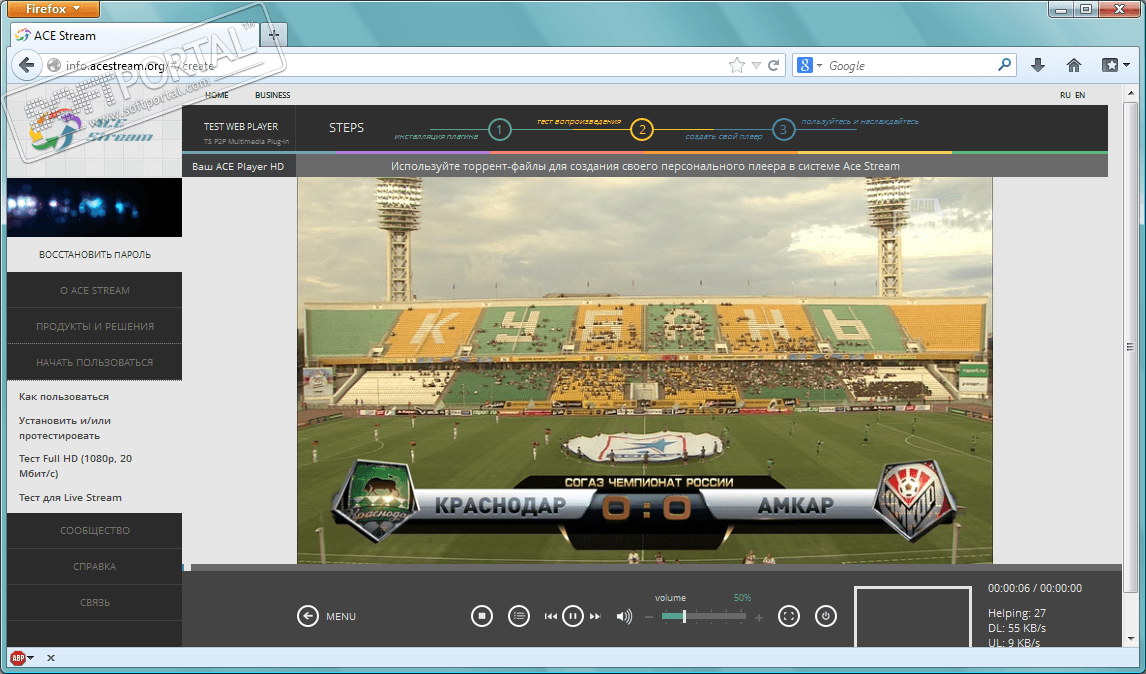Select step 1 plugin installation

tap(499, 130)
